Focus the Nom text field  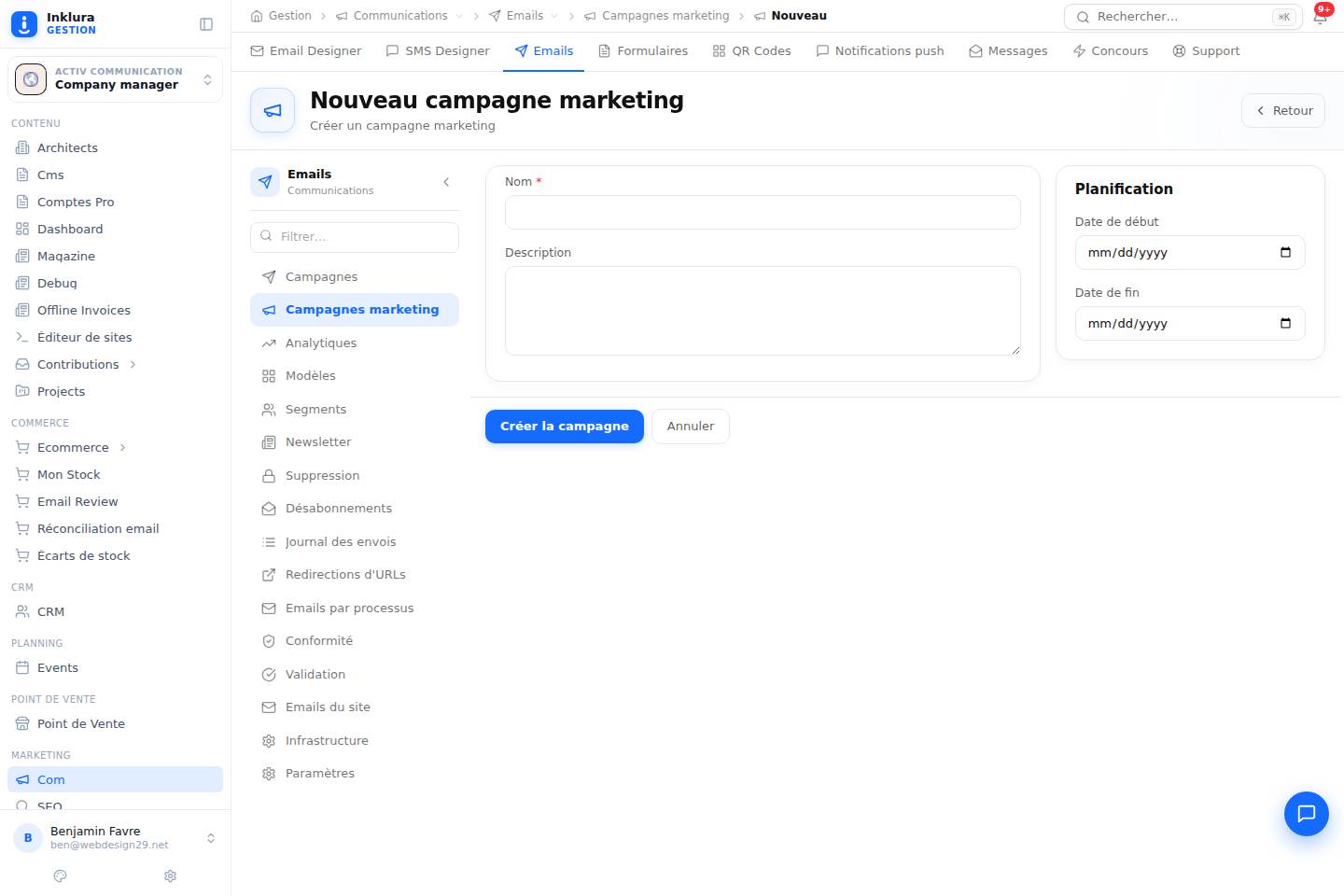tap(763, 213)
